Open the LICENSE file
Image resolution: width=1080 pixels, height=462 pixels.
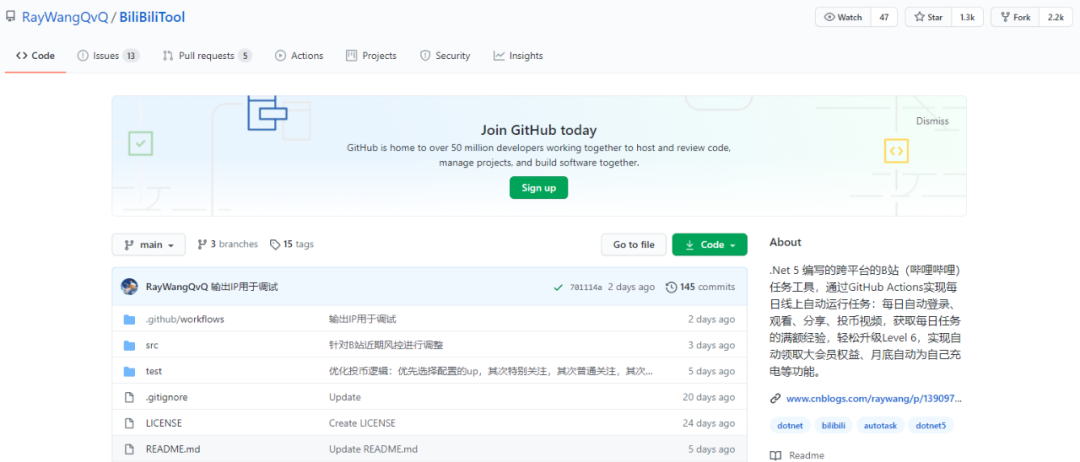pos(164,423)
